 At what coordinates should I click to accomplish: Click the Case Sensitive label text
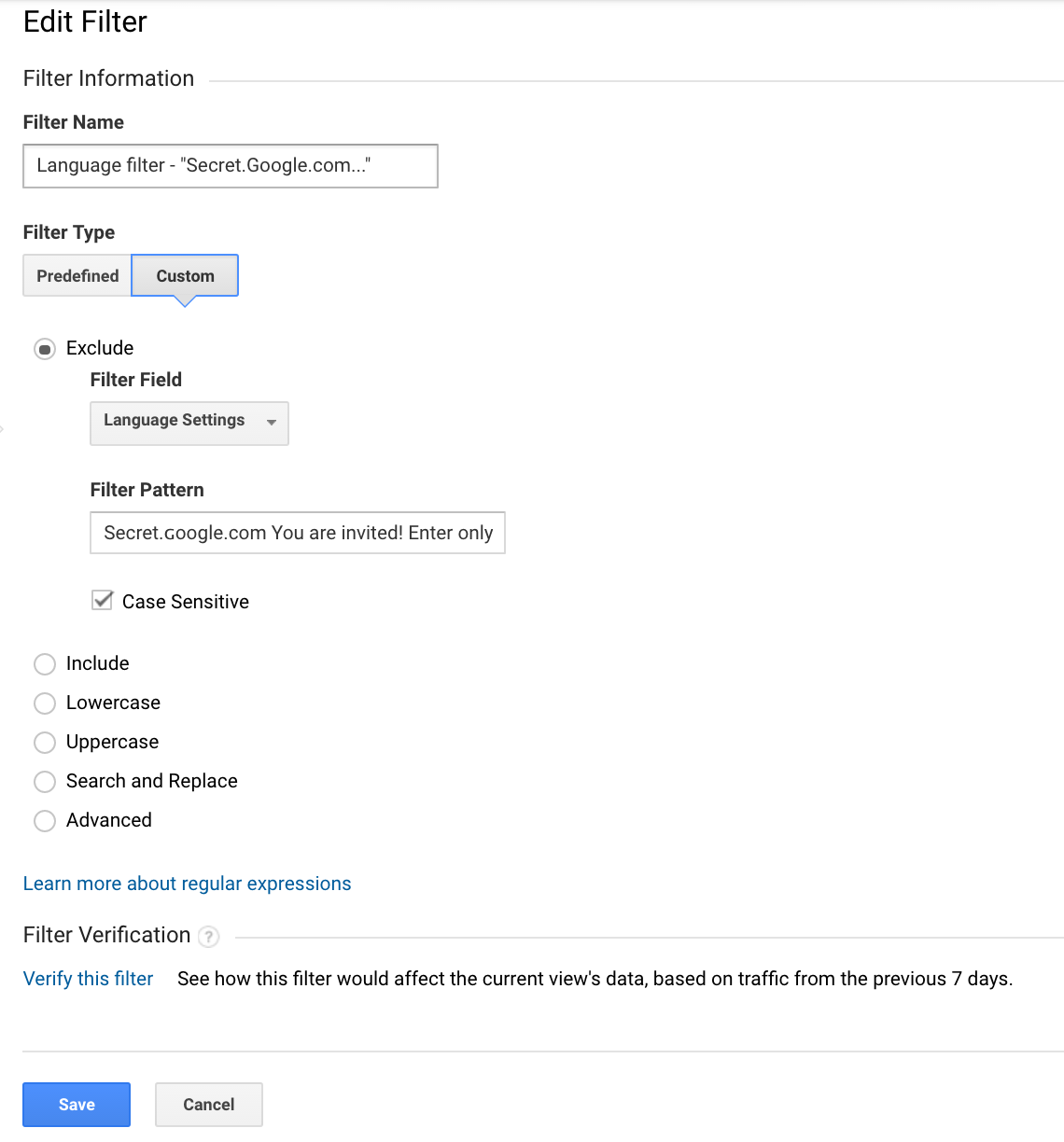186,602
